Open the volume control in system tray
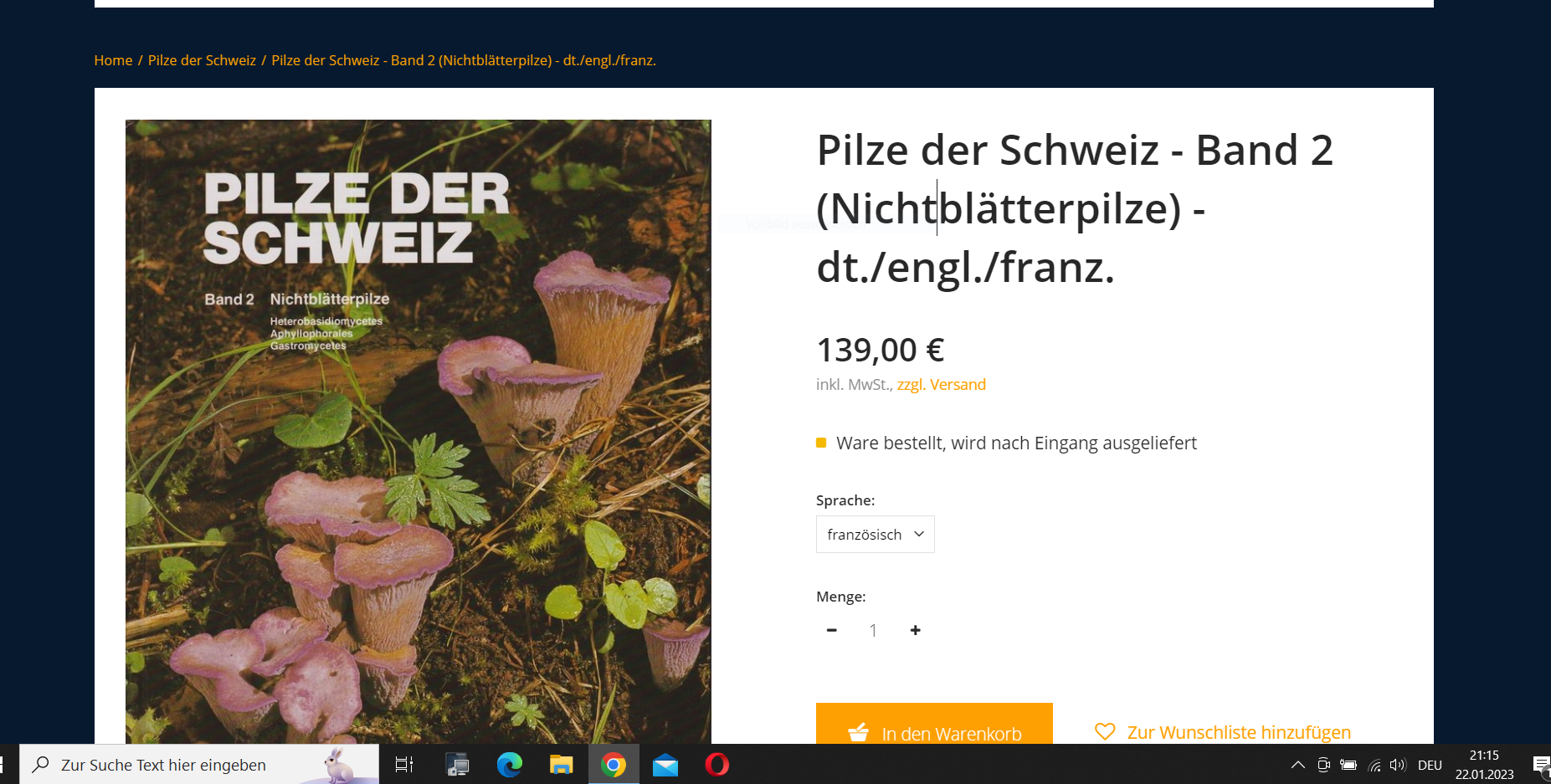 [1397, 765]
